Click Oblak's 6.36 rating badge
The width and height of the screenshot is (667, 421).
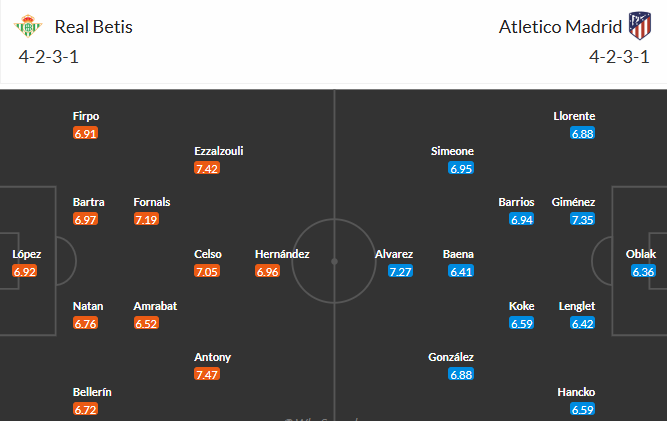pyautogui.click(x=643, y=272)
